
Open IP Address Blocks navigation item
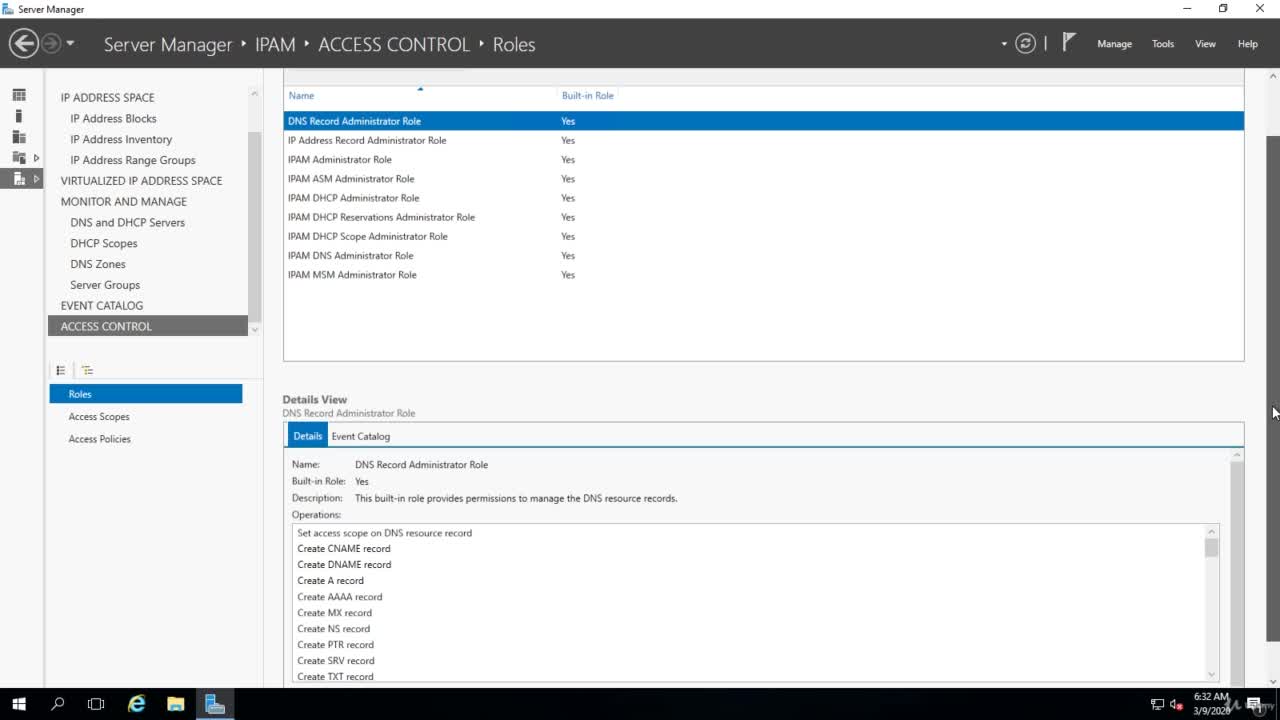click(113, 118)
